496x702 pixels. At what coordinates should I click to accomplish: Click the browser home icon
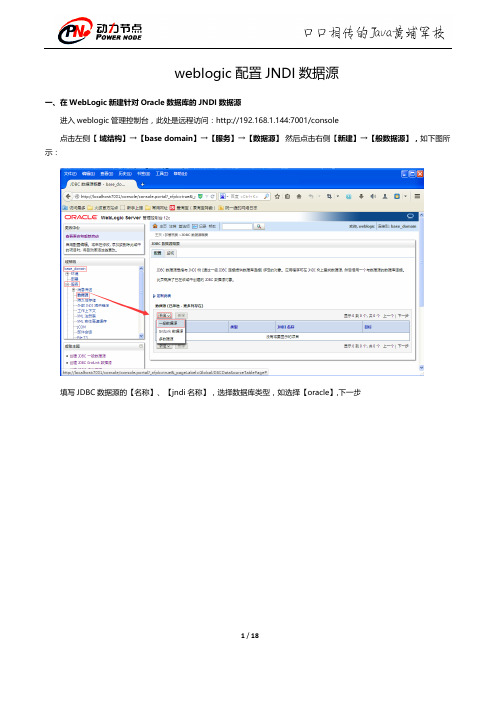(299, 197)
